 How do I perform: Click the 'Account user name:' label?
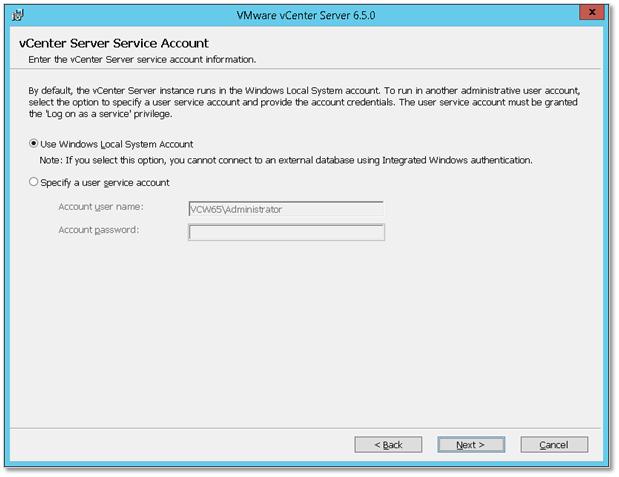pyautogui.click(x=101, y=207)
